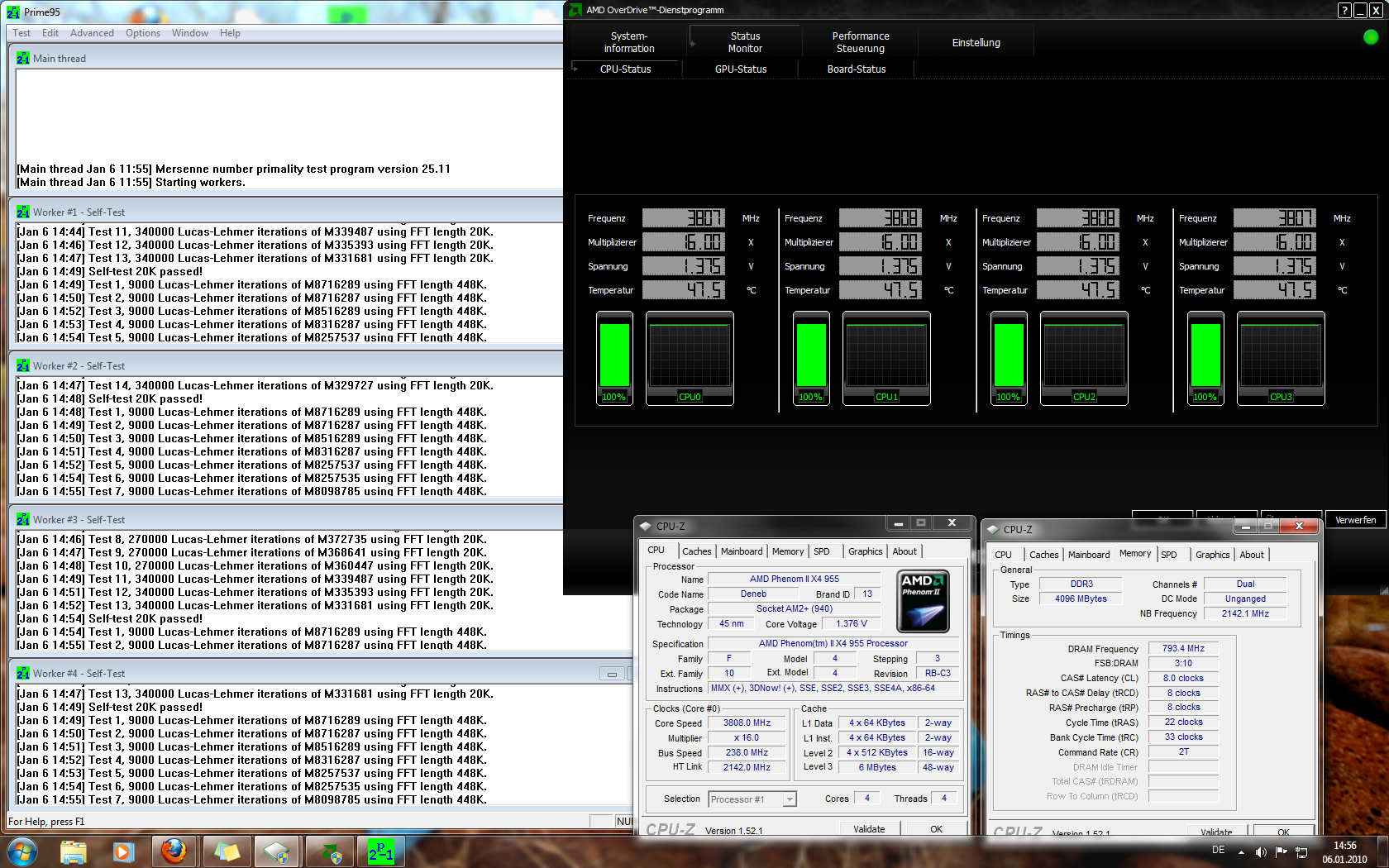
Task: Click OK in the CPU-Z processor window
Action: (936, 828)
